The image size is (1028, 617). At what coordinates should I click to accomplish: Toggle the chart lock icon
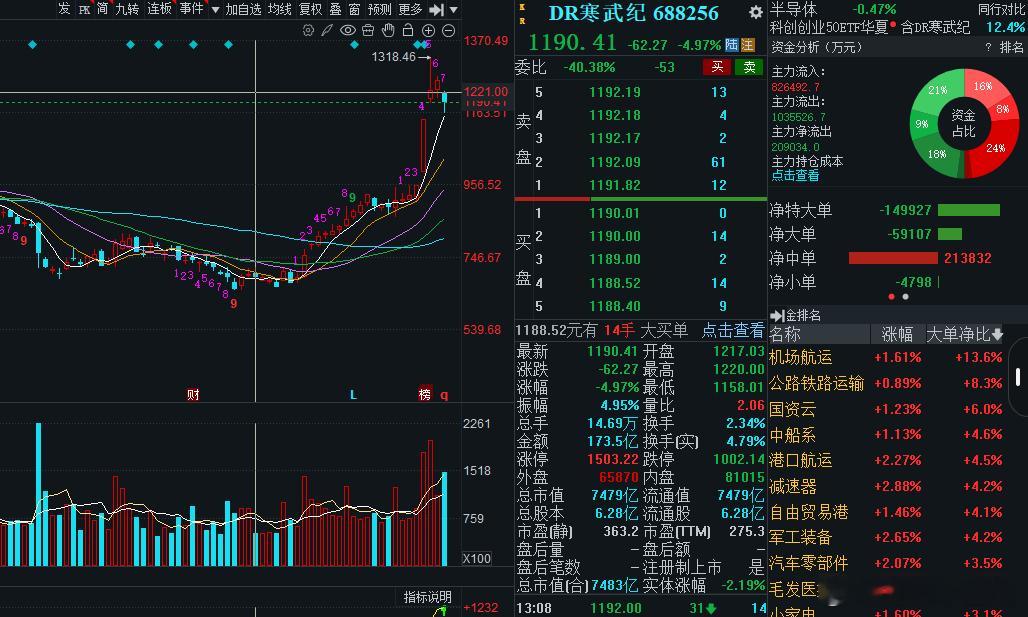[x=408, y=30]
